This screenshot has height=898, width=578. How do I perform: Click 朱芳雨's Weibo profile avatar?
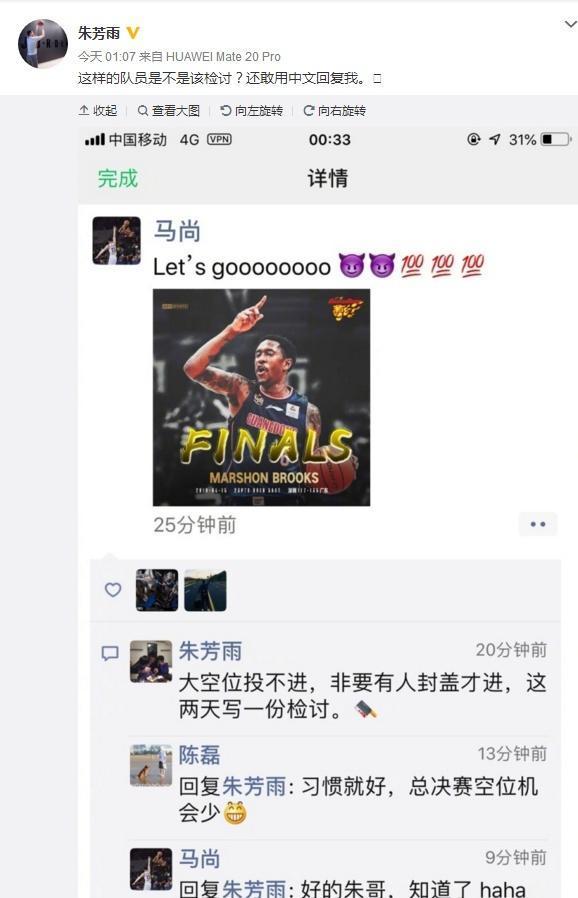(x=43, y=44)
